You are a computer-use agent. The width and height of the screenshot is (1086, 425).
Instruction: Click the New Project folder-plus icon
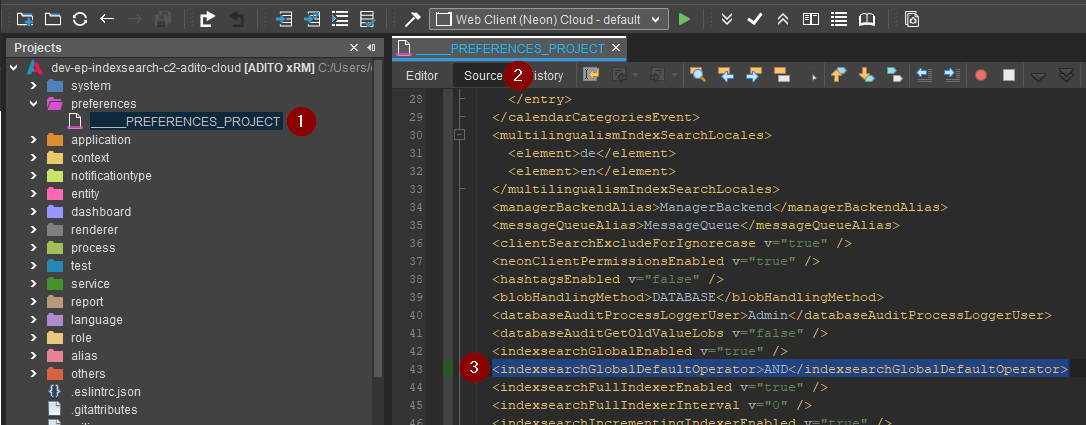[x=25, y=19]
